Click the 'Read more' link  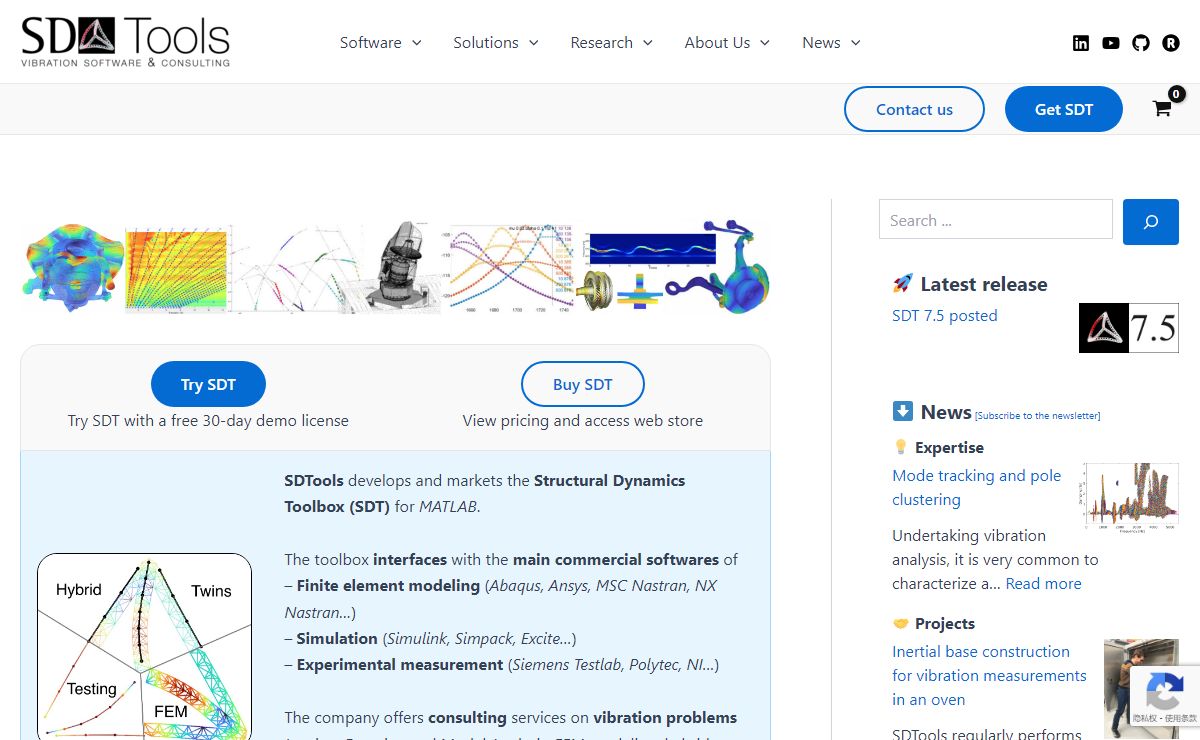[1043, 584]
